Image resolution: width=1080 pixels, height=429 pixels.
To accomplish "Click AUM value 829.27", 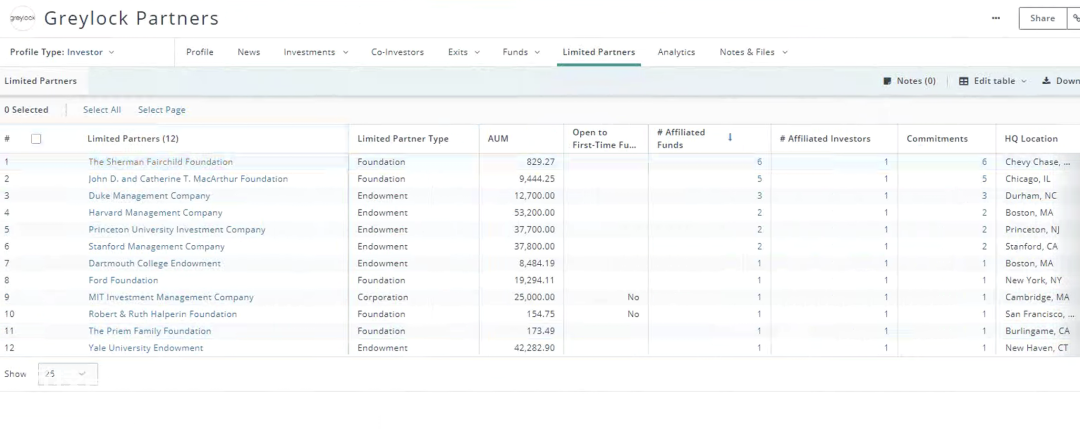I will pyautogui.click(x=541, y=162).
